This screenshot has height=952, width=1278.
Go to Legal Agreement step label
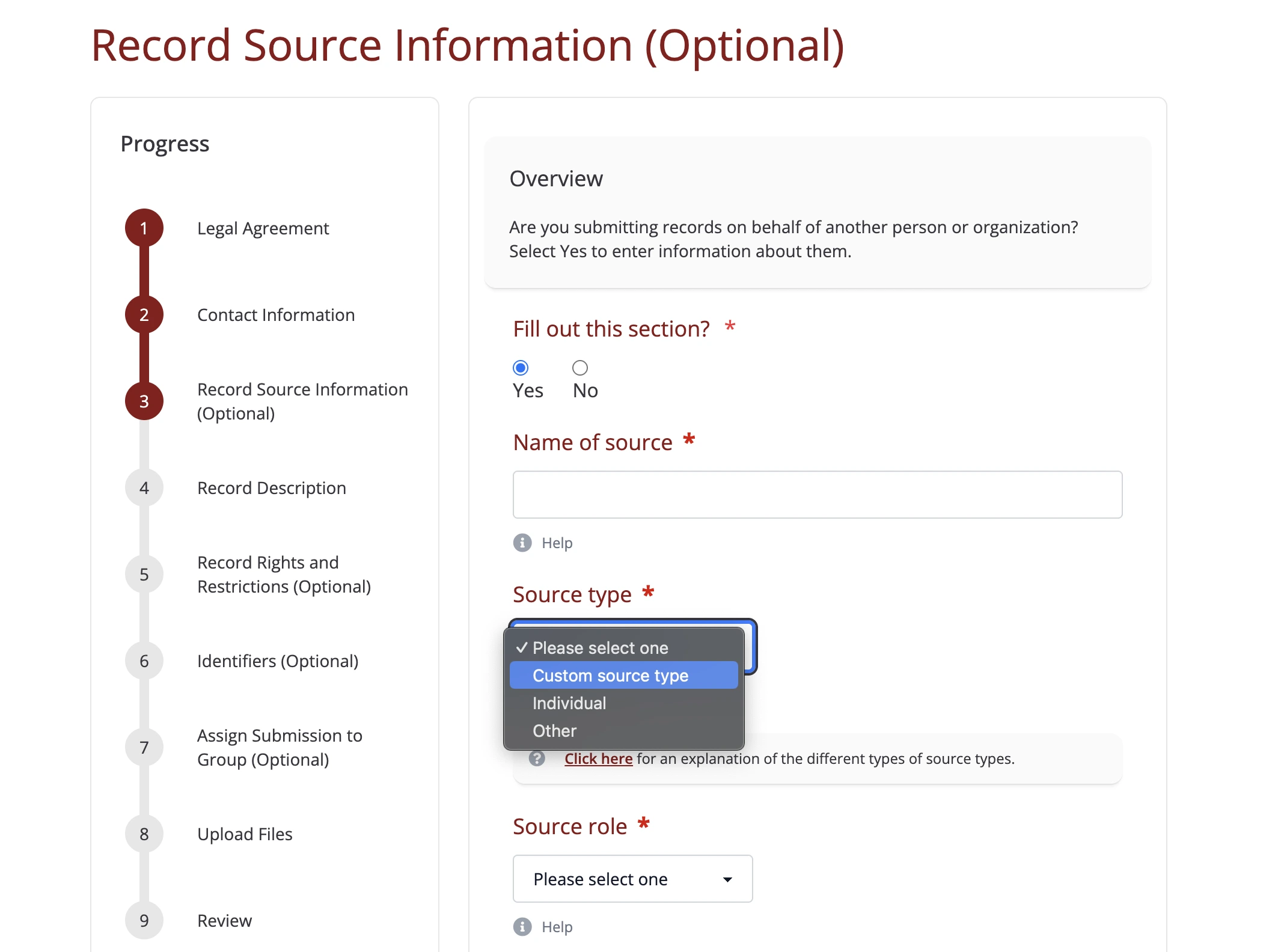click(263, 228)
